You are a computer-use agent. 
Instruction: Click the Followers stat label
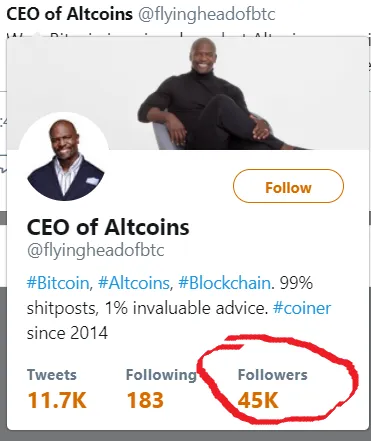click(x=273, y=375)
